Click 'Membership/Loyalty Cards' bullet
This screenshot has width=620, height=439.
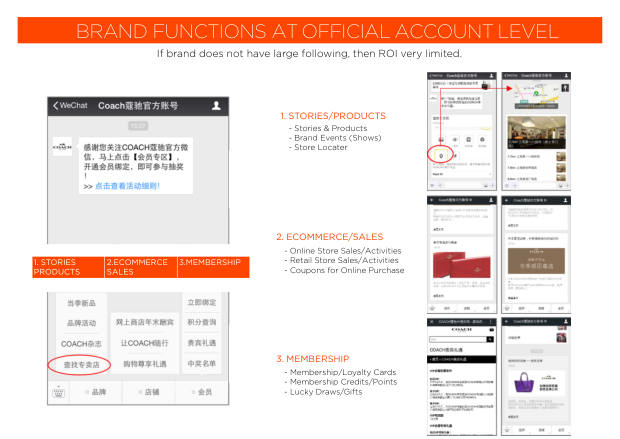(x=343, y=372)
